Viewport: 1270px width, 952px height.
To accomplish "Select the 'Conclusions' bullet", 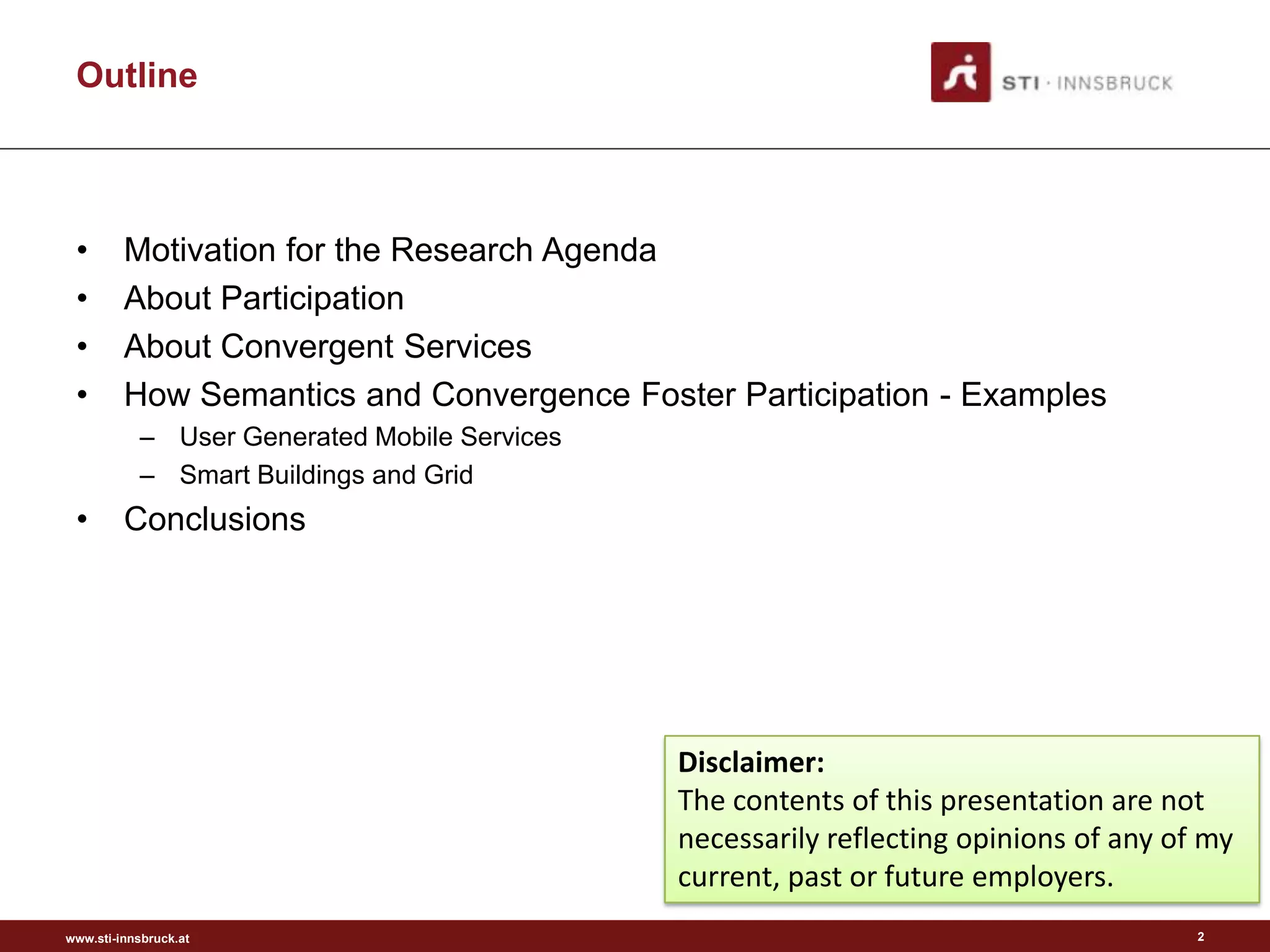I will click(215, 519).
